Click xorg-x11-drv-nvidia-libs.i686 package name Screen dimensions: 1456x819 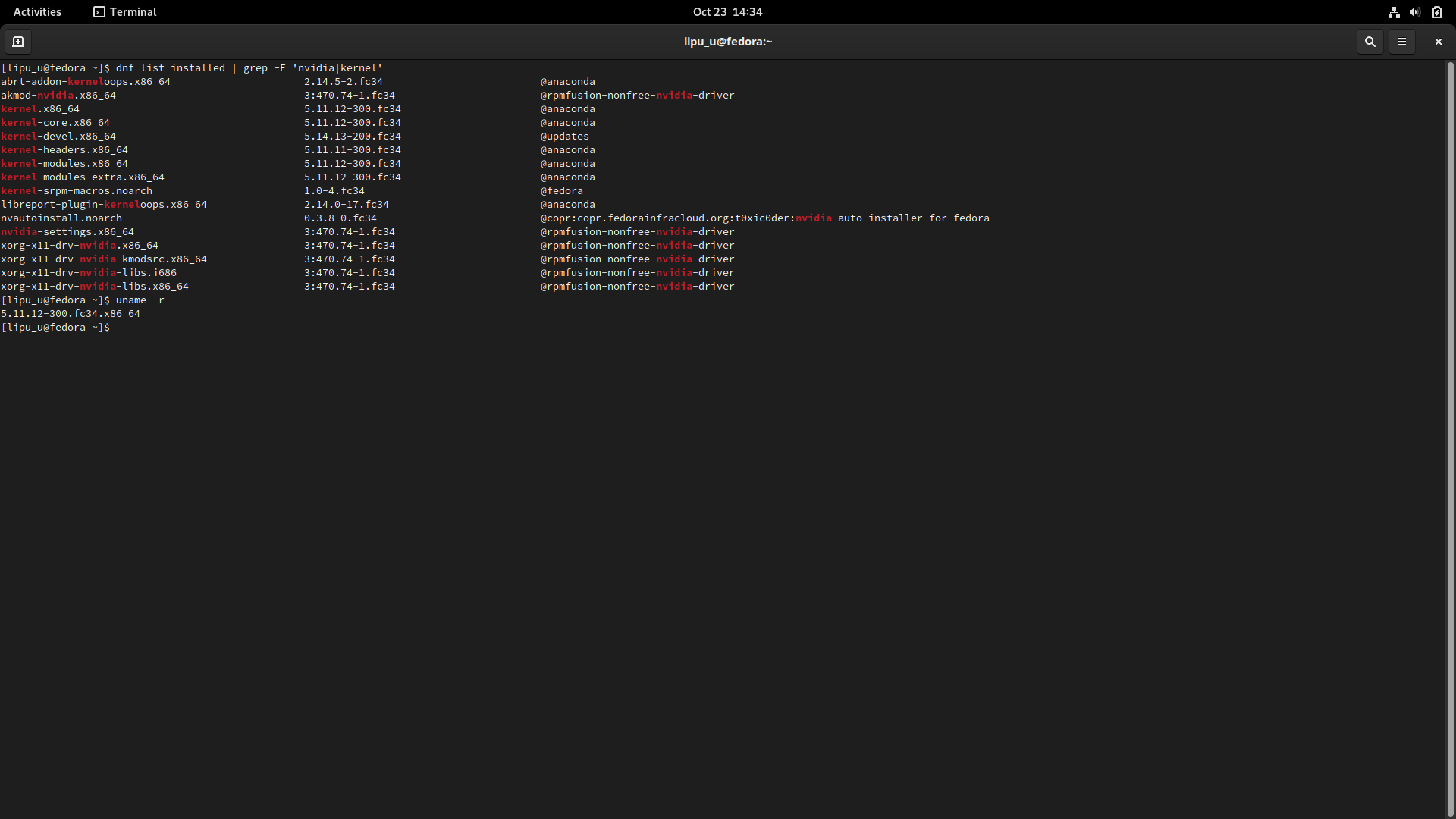89,273
